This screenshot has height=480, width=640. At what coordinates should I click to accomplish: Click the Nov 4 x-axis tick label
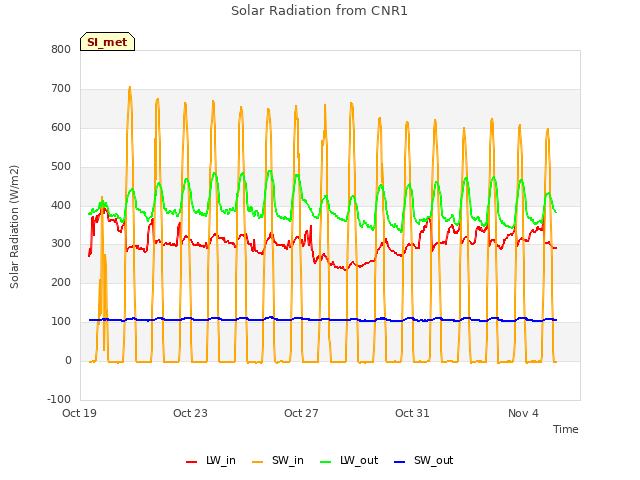523,413
